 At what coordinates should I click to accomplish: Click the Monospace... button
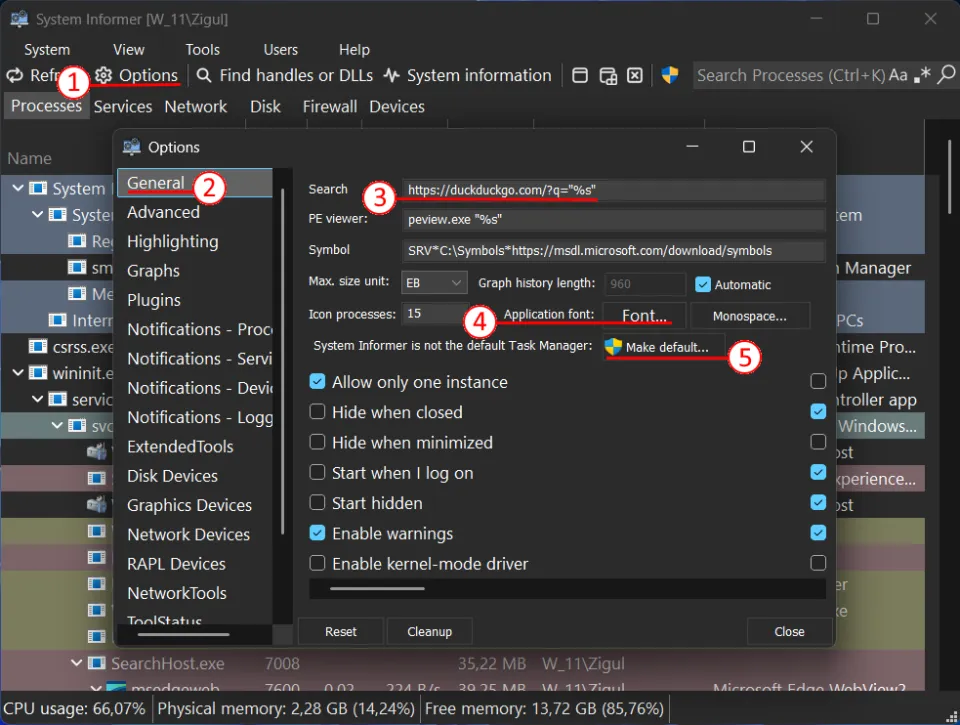pos(750,316)
